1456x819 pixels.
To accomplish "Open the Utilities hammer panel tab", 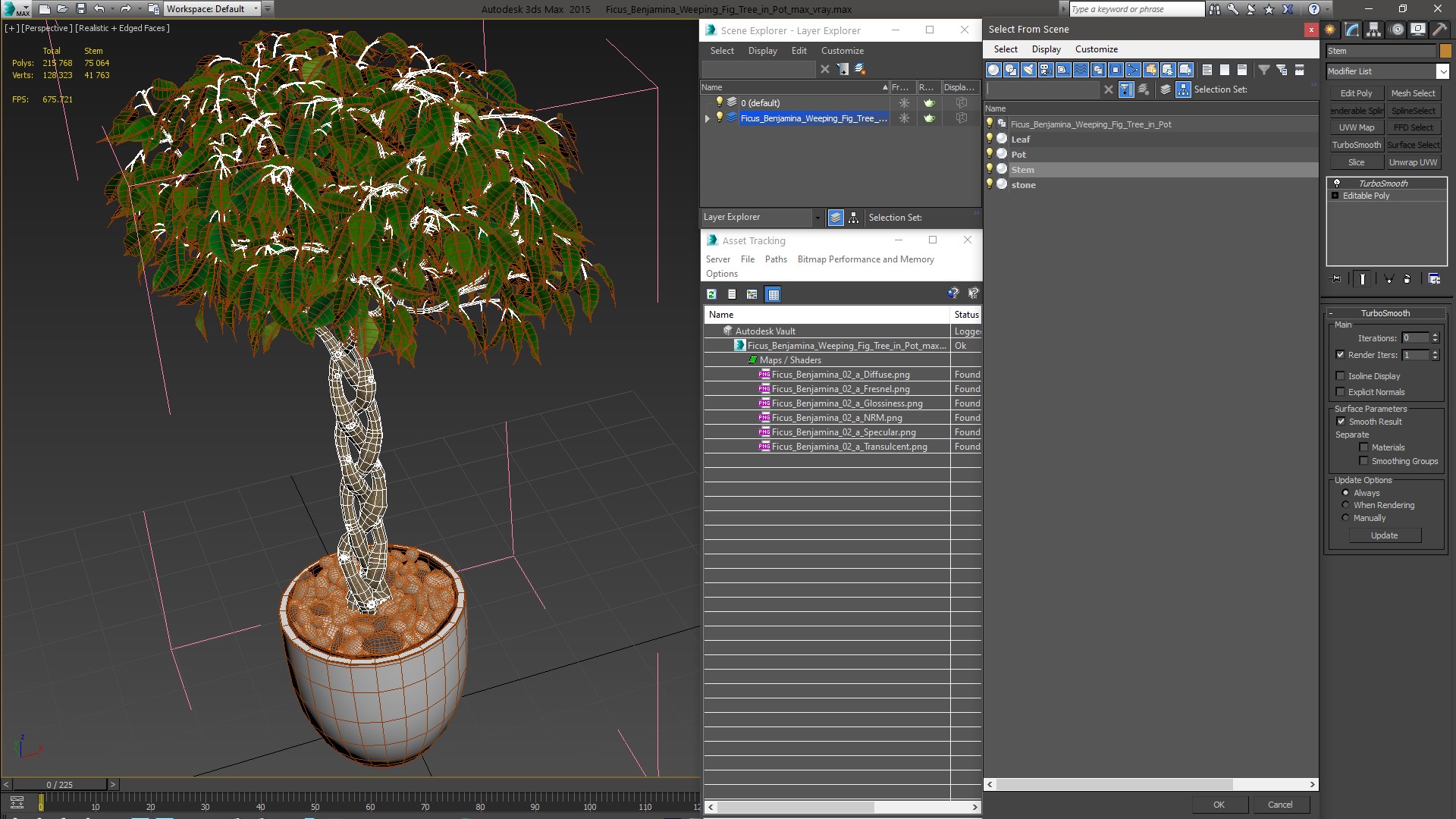I will [1439, 30].
